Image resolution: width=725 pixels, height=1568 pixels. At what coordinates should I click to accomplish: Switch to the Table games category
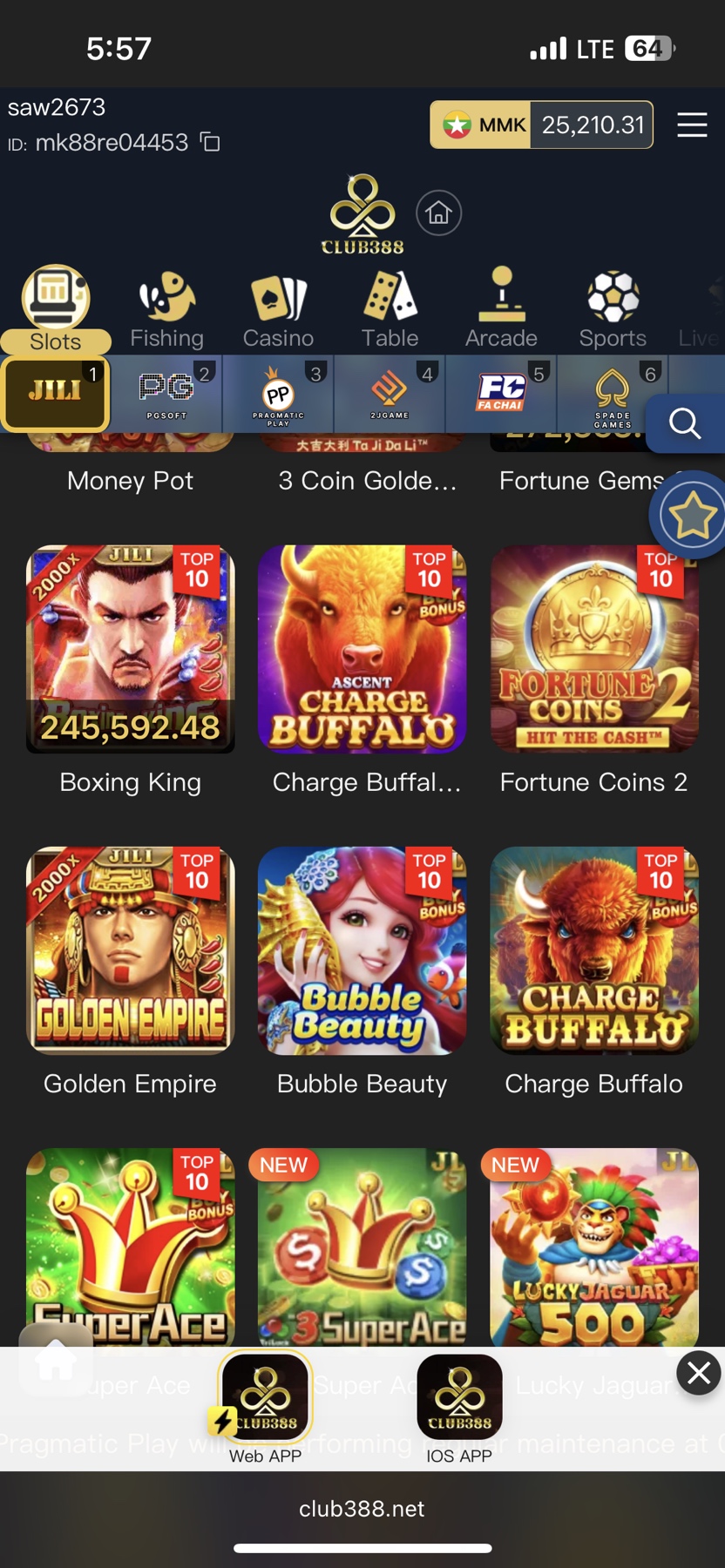pyautogui.click(x=390, y=310)
